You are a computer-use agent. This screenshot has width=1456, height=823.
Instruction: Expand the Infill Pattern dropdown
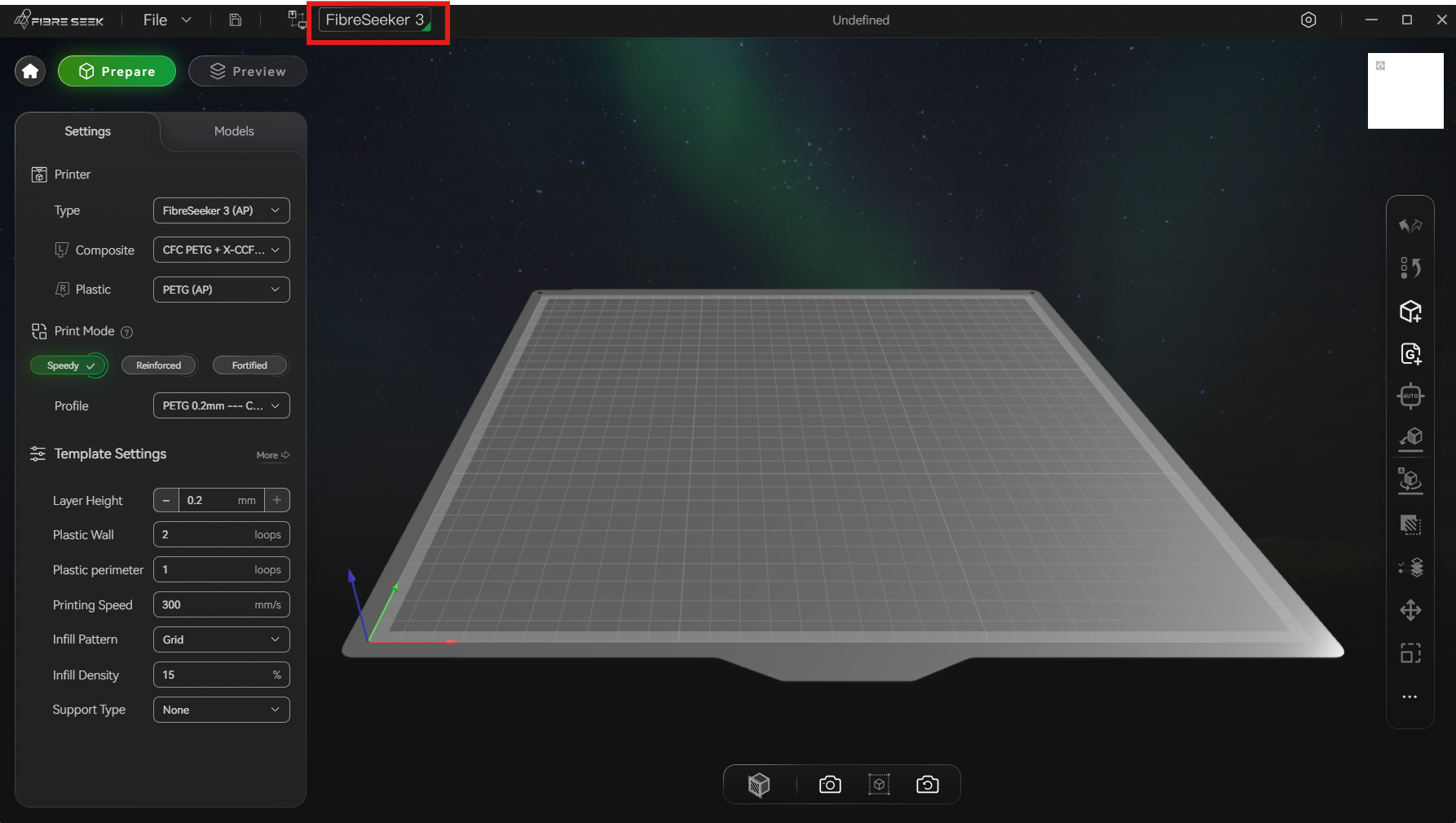click(x=222, y=639)
